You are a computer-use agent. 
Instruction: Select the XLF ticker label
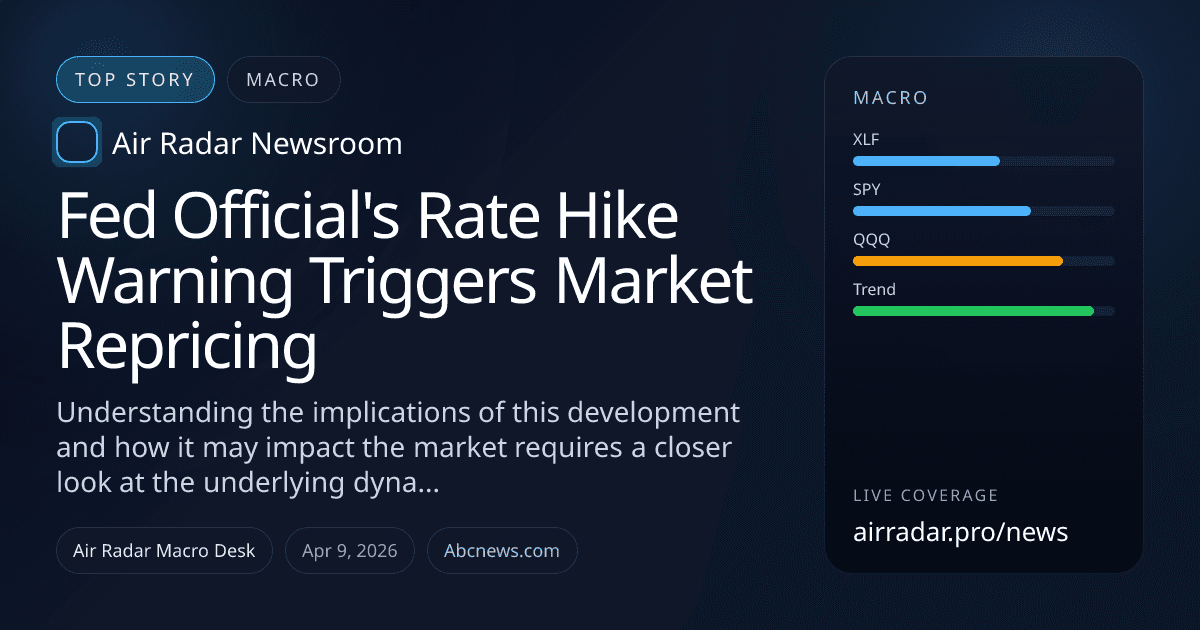866,140
